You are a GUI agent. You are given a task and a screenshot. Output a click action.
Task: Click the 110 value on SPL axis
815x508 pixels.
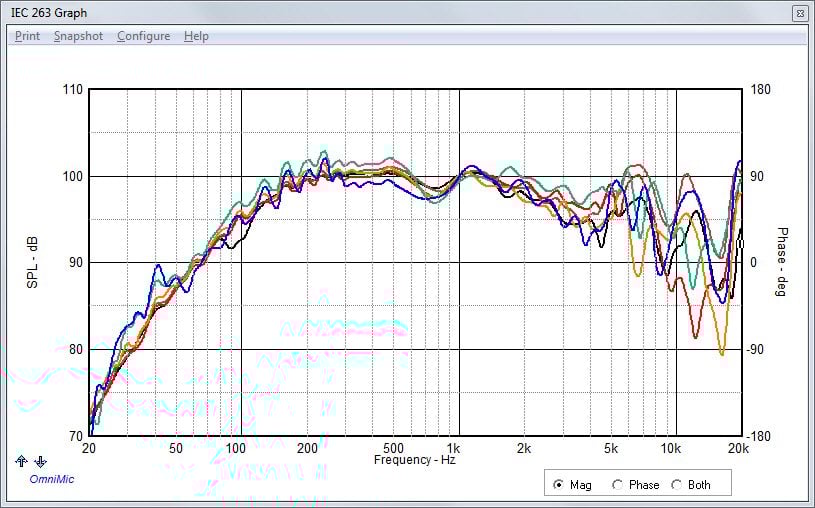(x=72, y=90)
